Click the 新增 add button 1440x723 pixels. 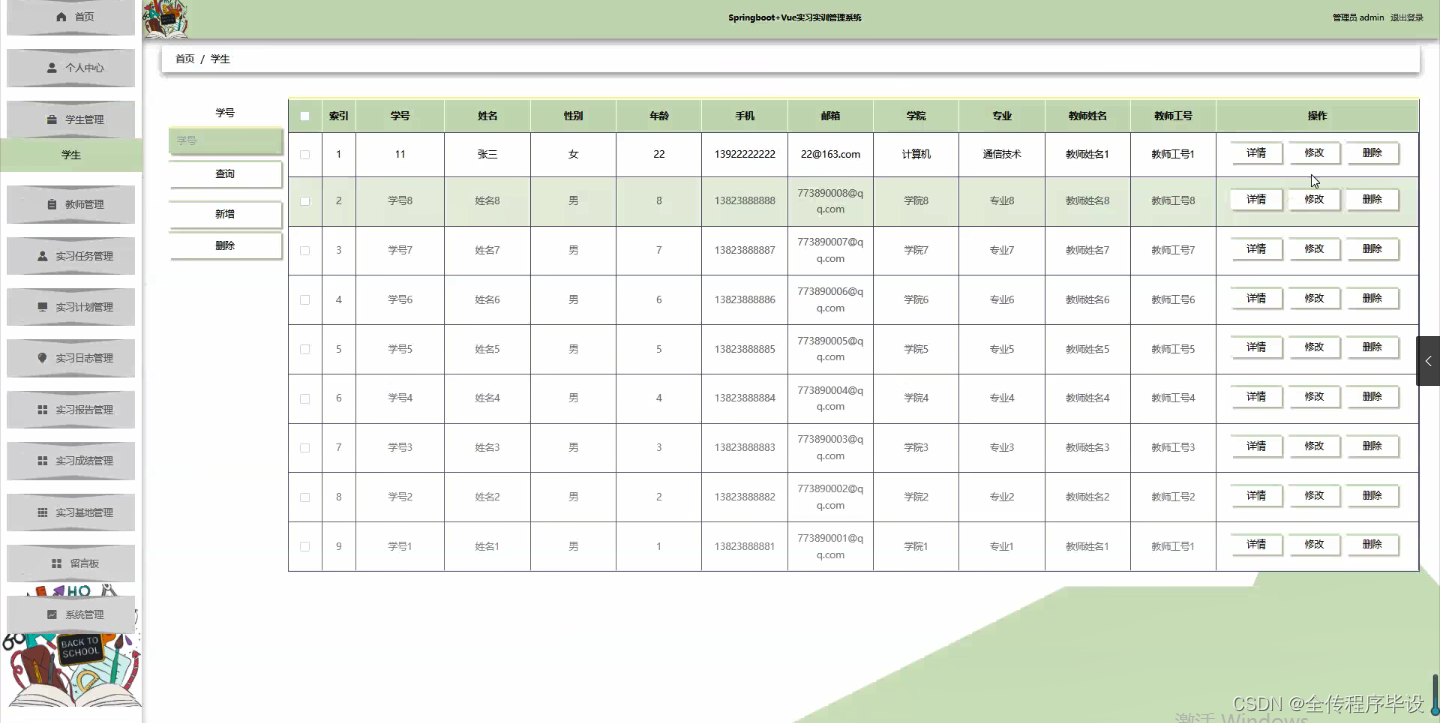tap(226, 214)
